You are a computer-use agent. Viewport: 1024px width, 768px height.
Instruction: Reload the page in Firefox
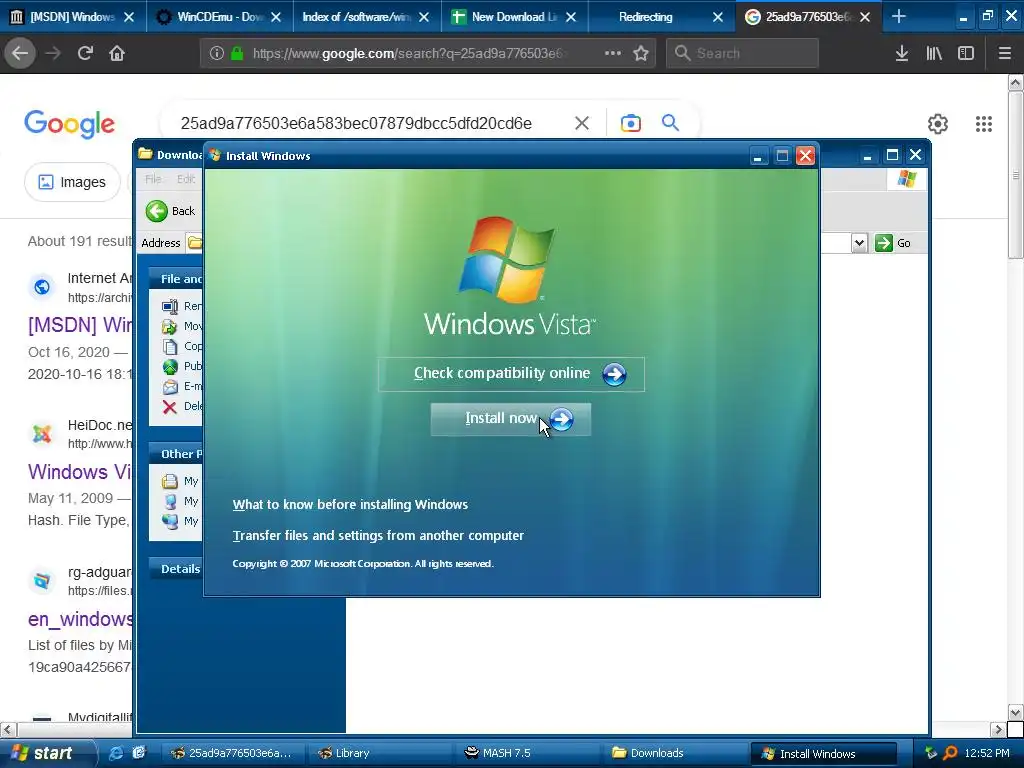pos(85,53)
